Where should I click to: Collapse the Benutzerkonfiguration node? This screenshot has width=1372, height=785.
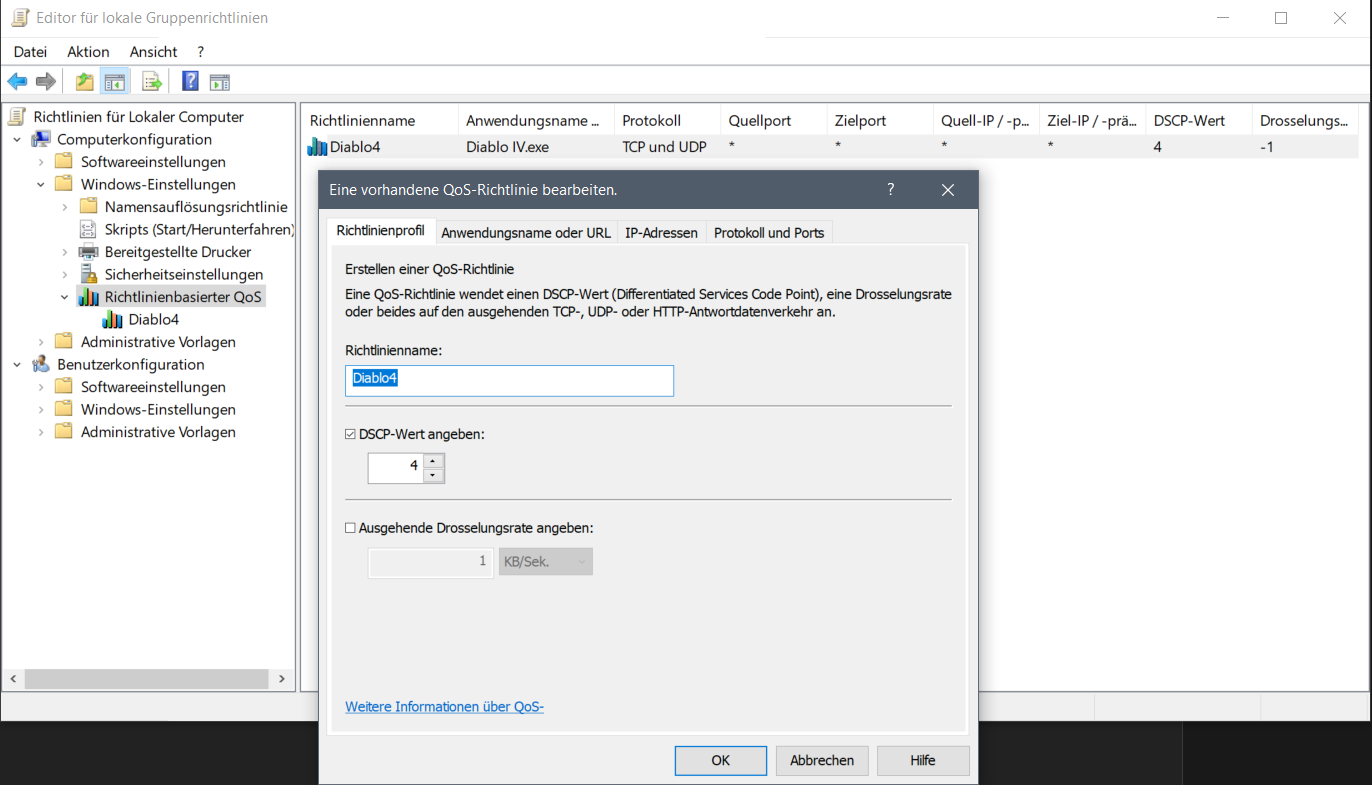point(17,364)
